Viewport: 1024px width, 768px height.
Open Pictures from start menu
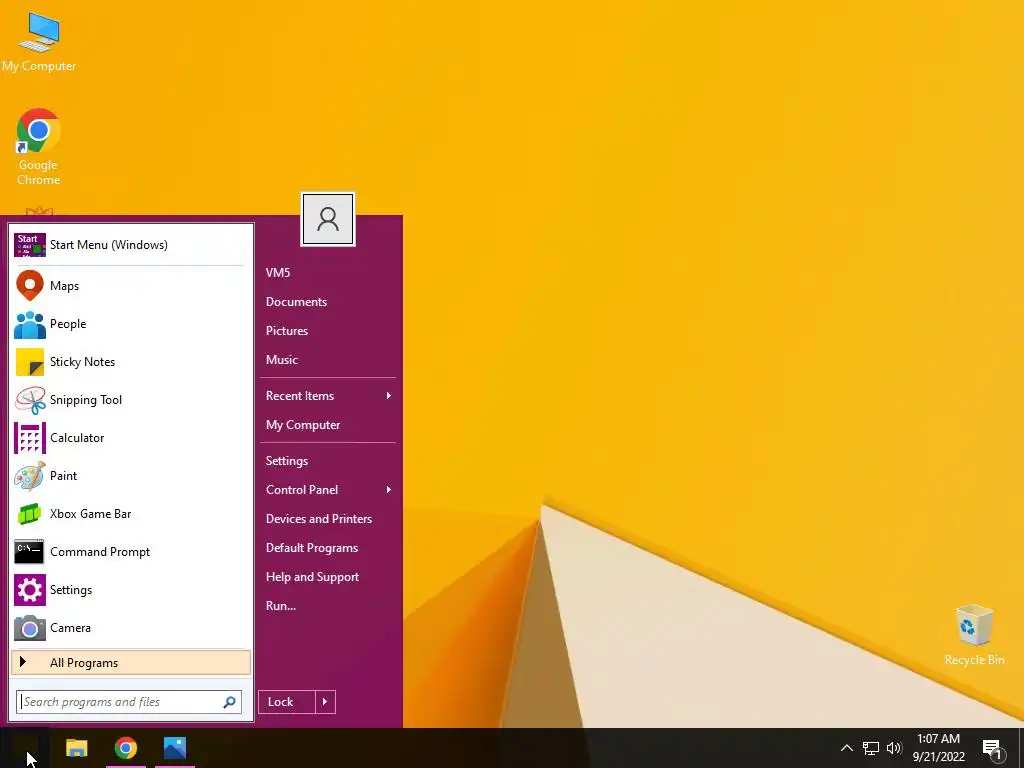287,330
